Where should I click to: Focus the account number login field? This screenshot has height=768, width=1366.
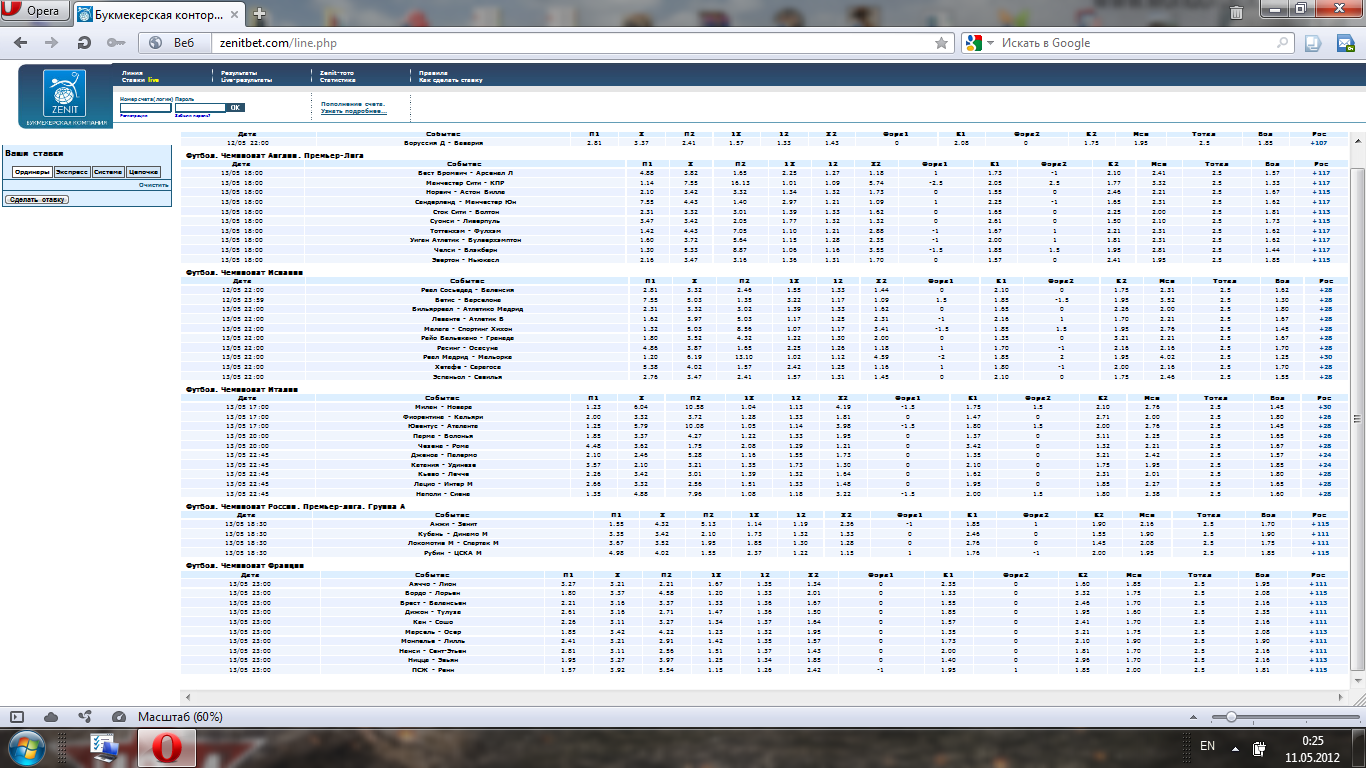[x=146, y=107]
